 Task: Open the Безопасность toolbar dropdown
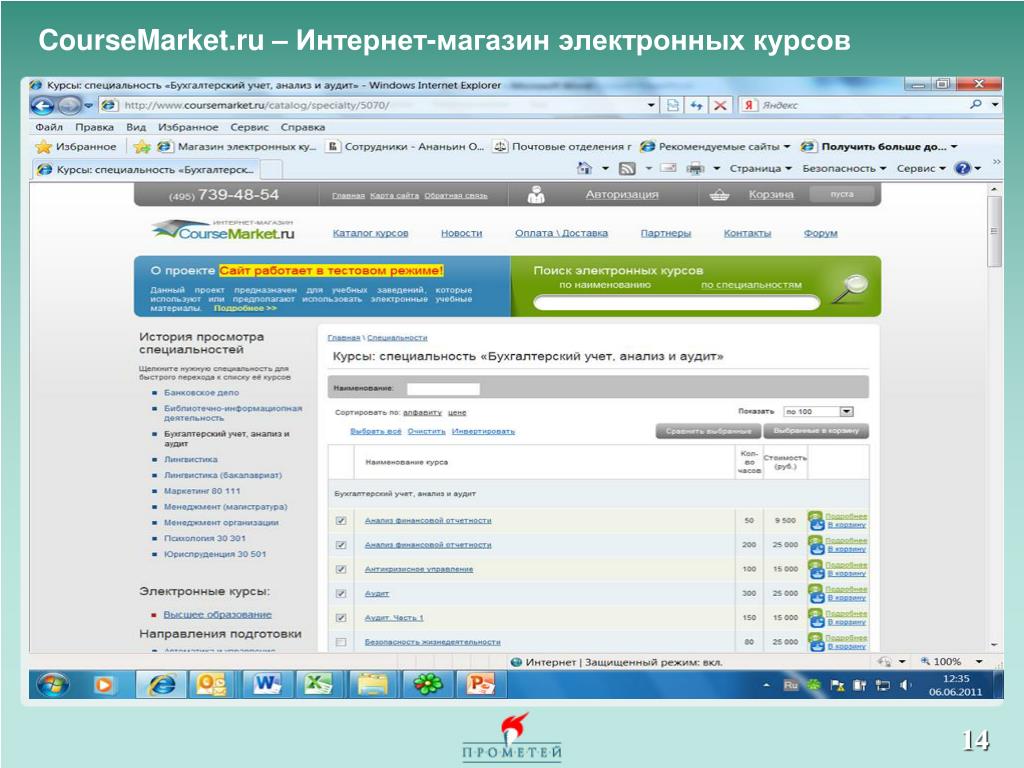click(x=844, y=168)
